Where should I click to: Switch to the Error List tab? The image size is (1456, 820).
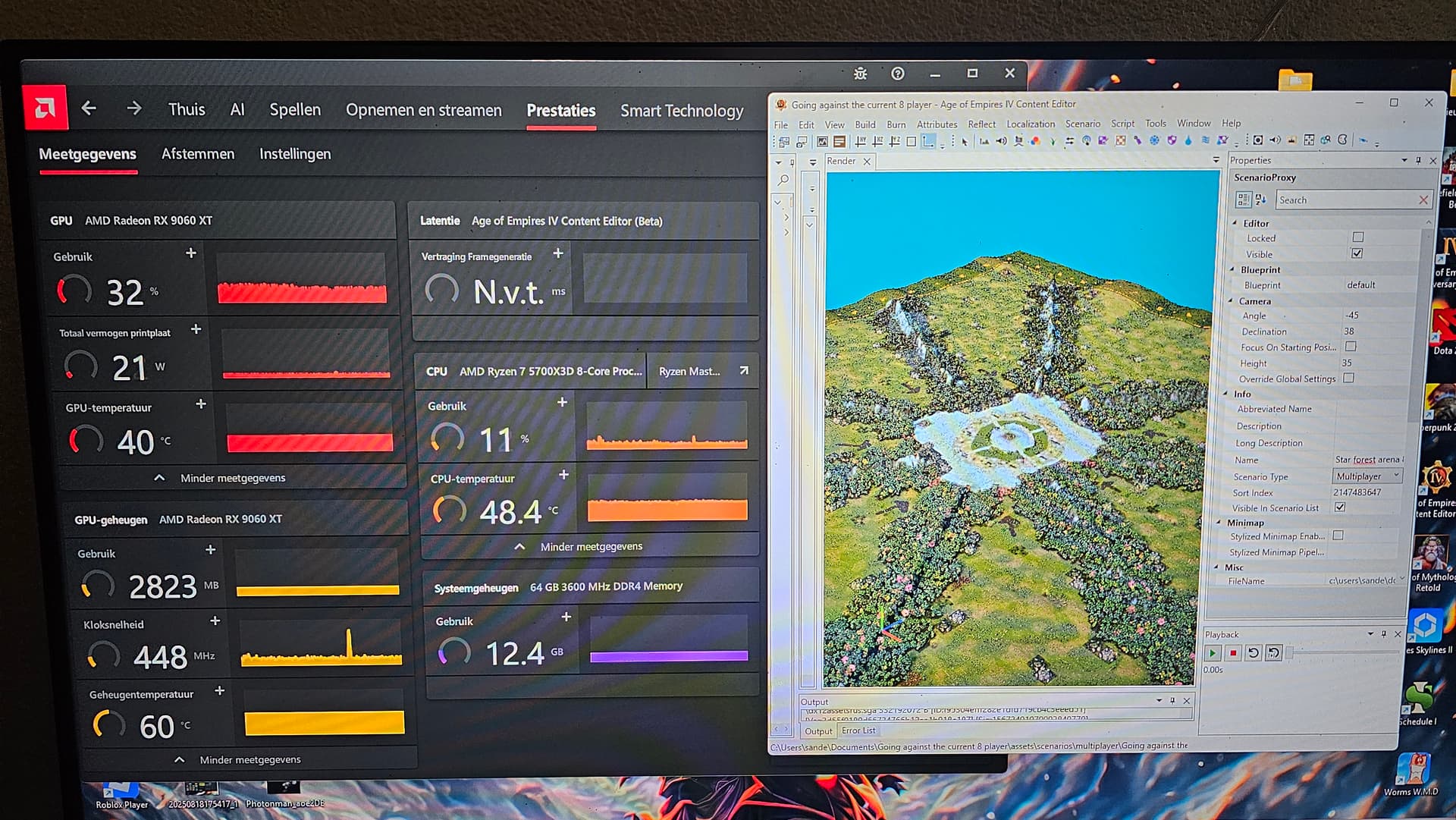click(858, 730)
